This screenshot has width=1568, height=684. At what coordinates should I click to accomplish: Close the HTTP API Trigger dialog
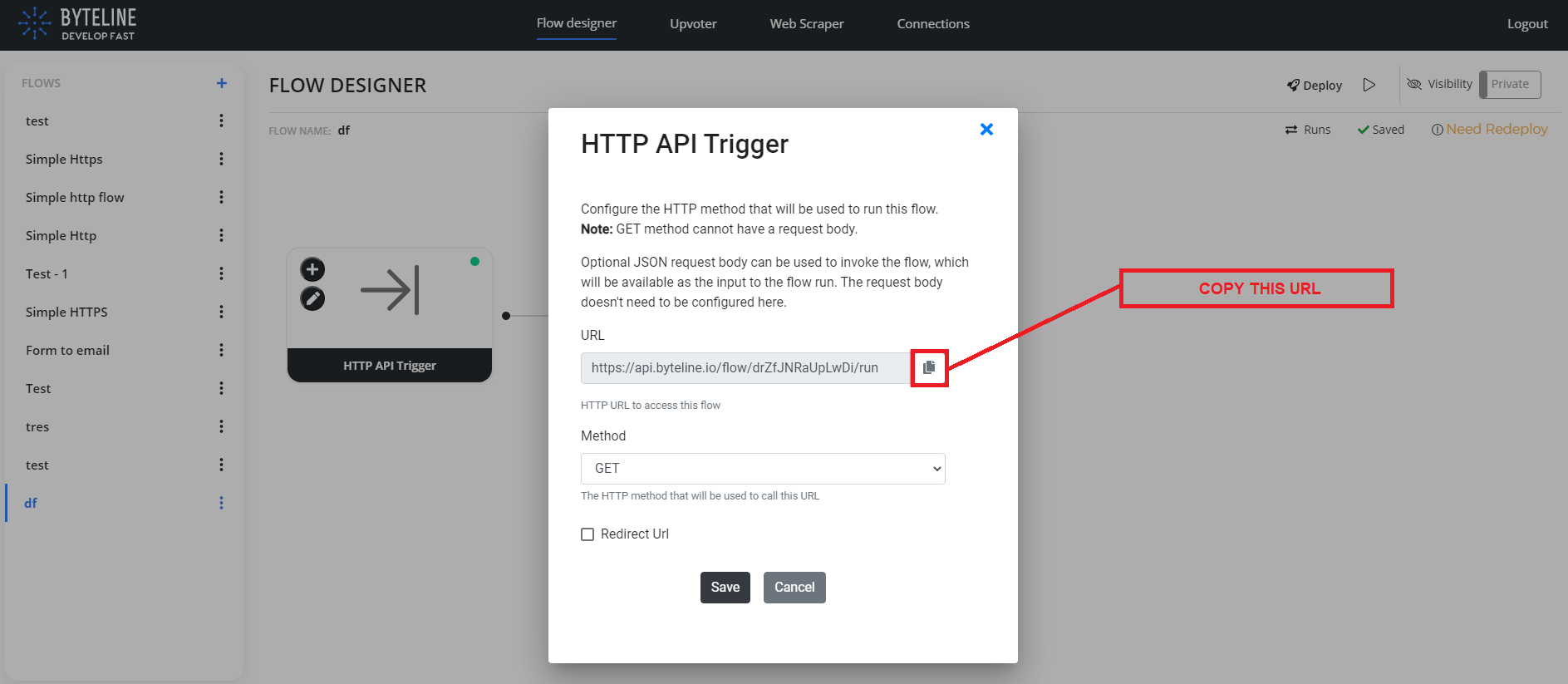click(x=986, y=129)
